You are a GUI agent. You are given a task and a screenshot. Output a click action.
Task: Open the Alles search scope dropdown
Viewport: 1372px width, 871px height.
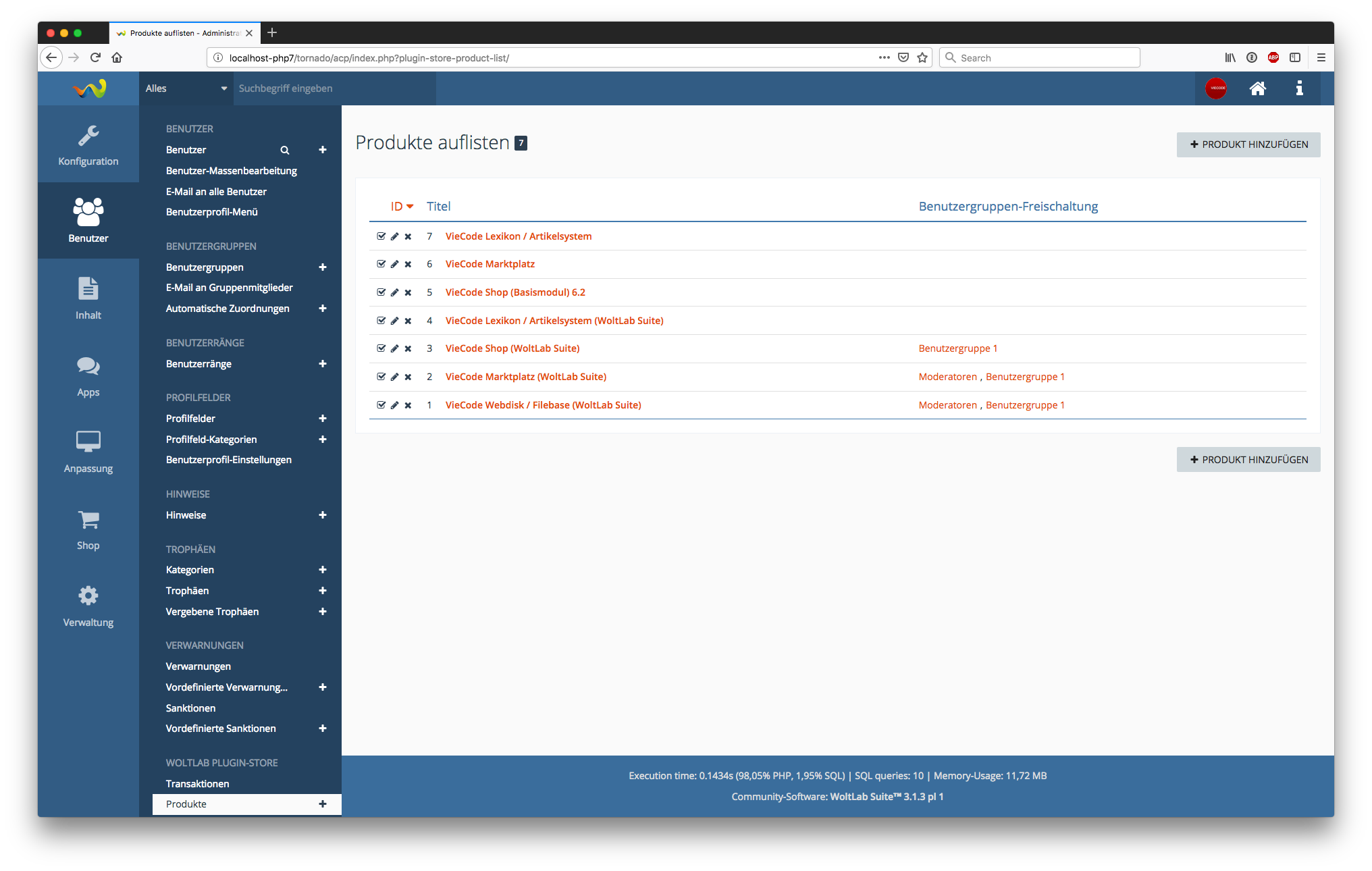[186, 88]
